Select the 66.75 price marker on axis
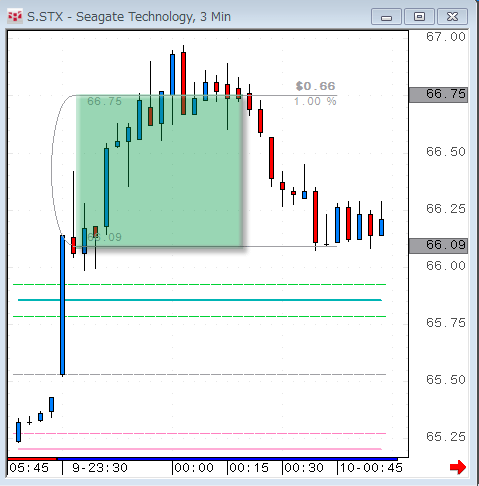This screenshot has width=479, height=486. tap(438, 95)
